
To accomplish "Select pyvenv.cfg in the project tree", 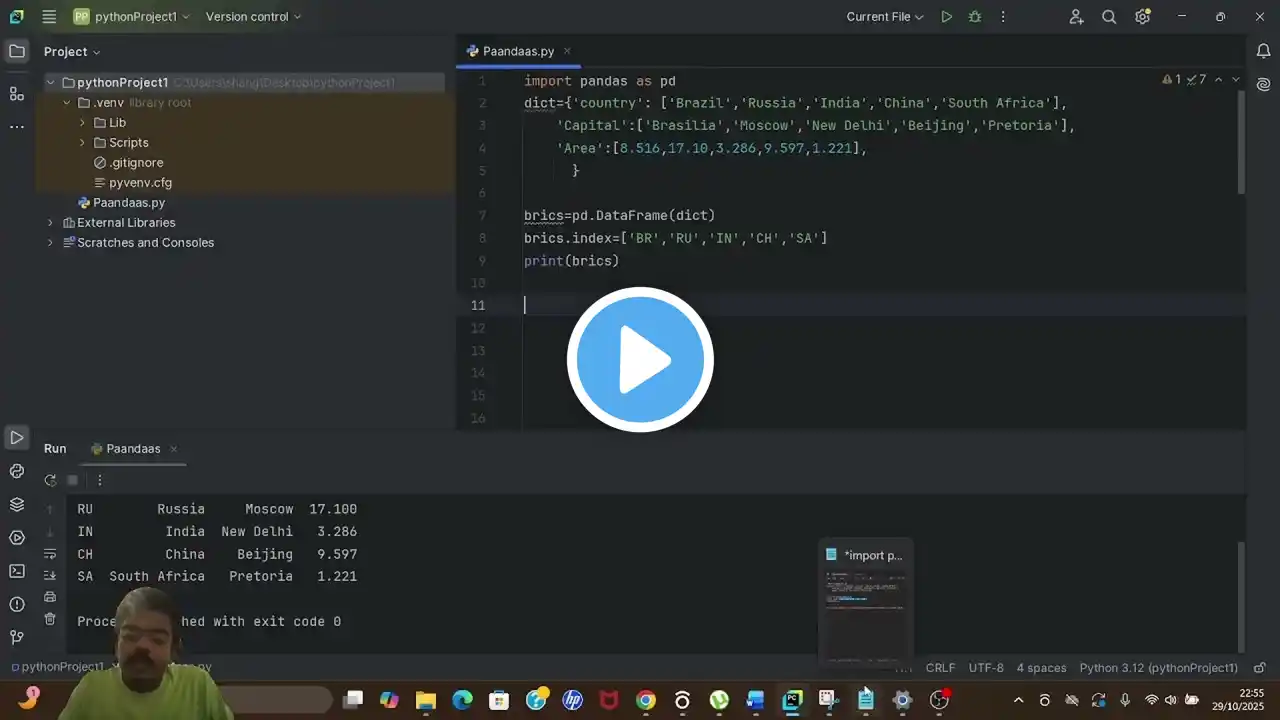I will point(140,183).
